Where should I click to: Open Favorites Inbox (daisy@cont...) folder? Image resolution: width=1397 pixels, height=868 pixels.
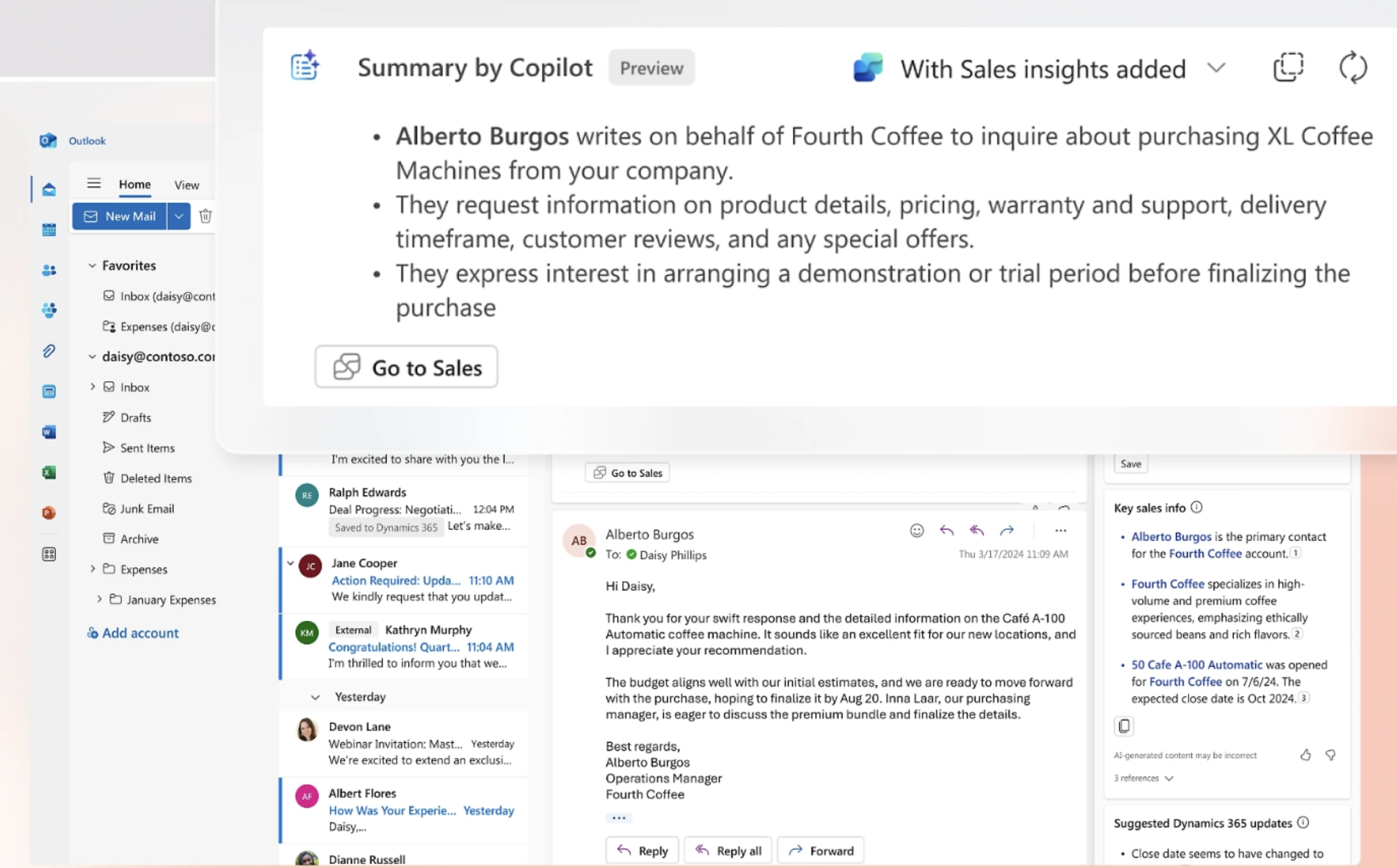click(x=159, y=296)
